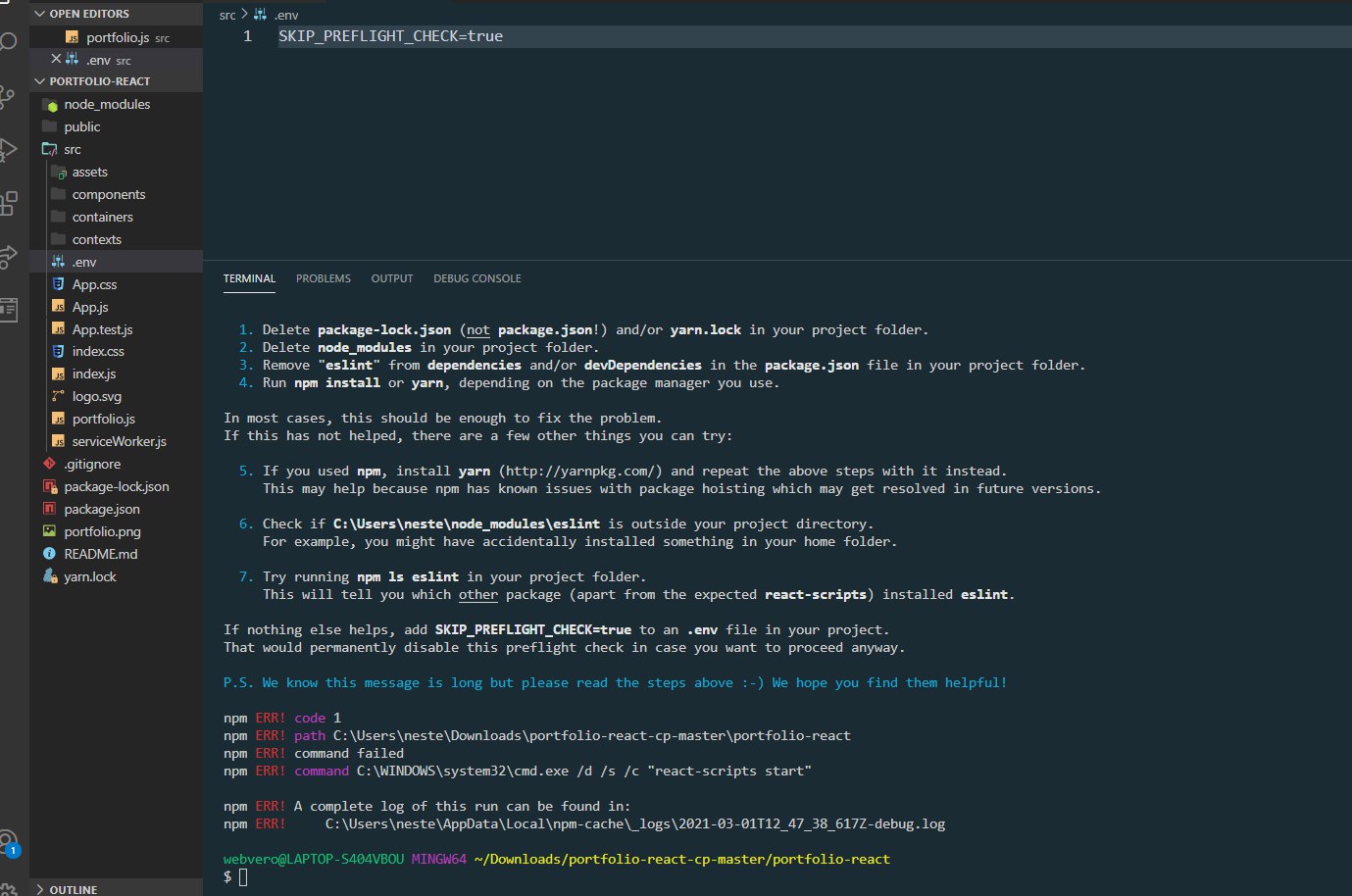The height and width of the screenshot is (896, 1352).
Task: Expand the OUTLINE section
Action: (x=116, y=889)
